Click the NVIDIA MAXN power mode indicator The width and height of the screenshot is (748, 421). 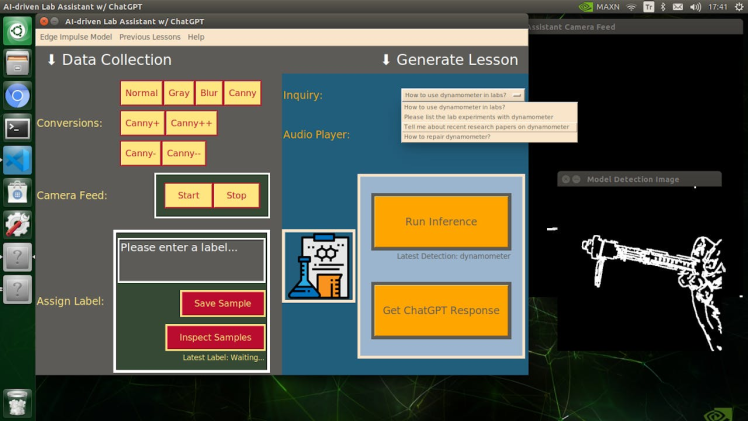tap(599, 7)
